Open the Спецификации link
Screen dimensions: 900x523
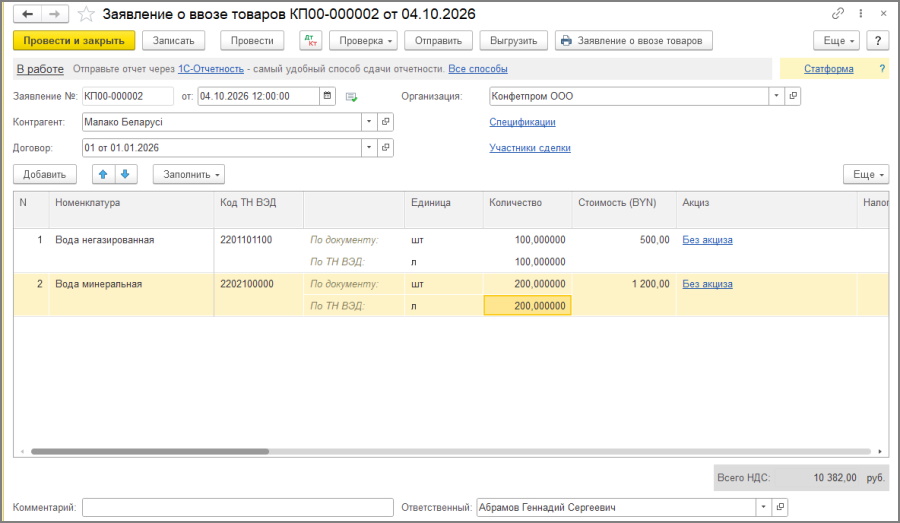(x=522, y=122)
